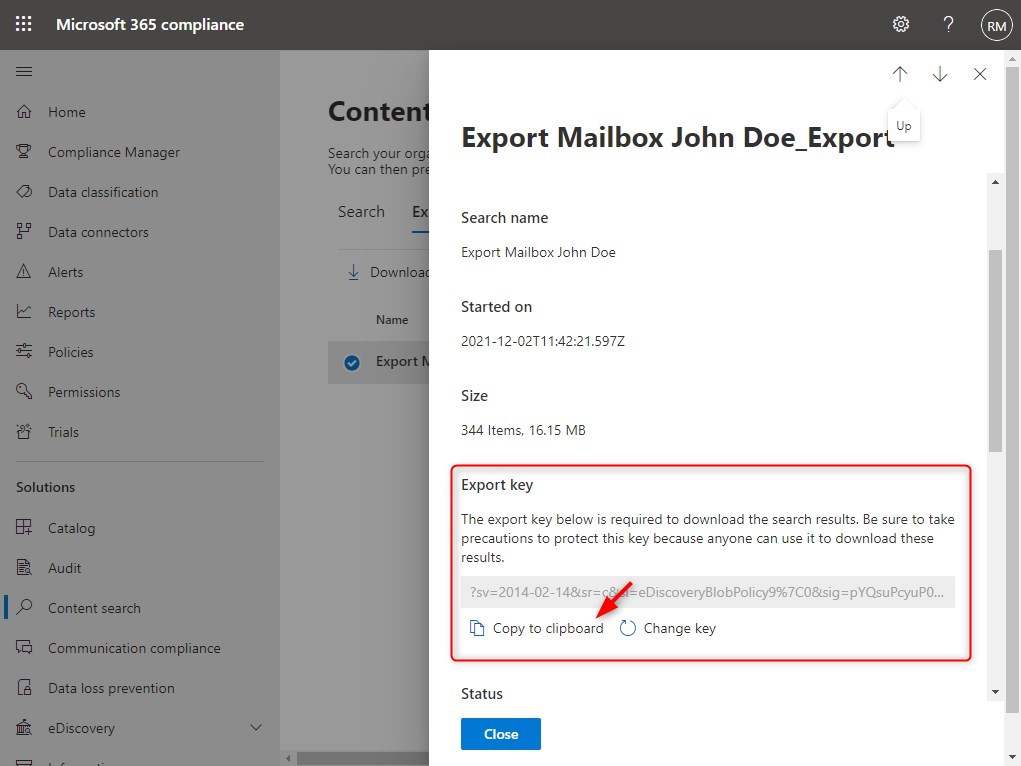Open Compliance Manager from the sidebar
This screenshot has height=766, width=1021.
point(114,152)
